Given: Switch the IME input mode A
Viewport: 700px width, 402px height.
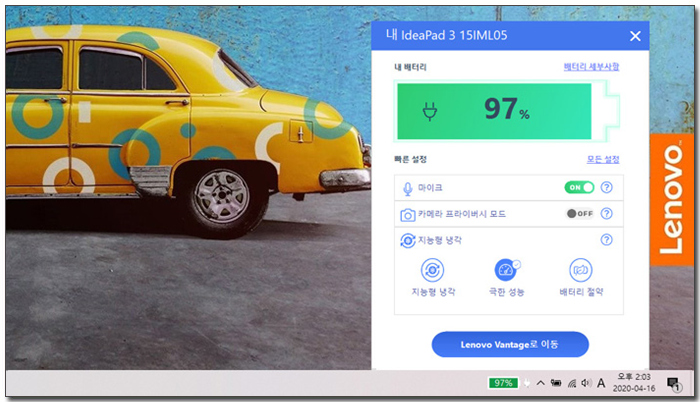Looking at the screenshot, I should (601, 383).
